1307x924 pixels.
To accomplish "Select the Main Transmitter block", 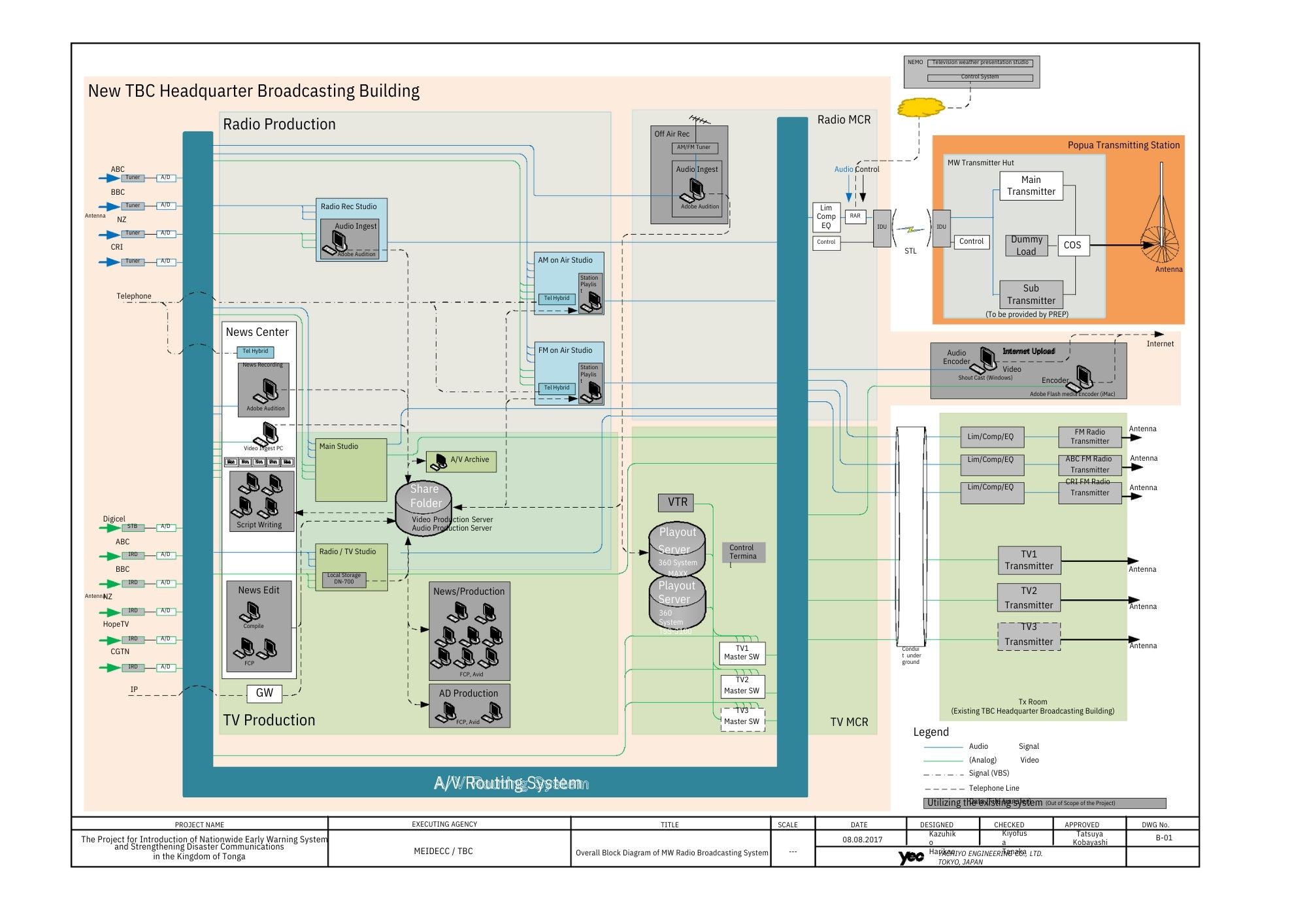I will [1031, 186].
